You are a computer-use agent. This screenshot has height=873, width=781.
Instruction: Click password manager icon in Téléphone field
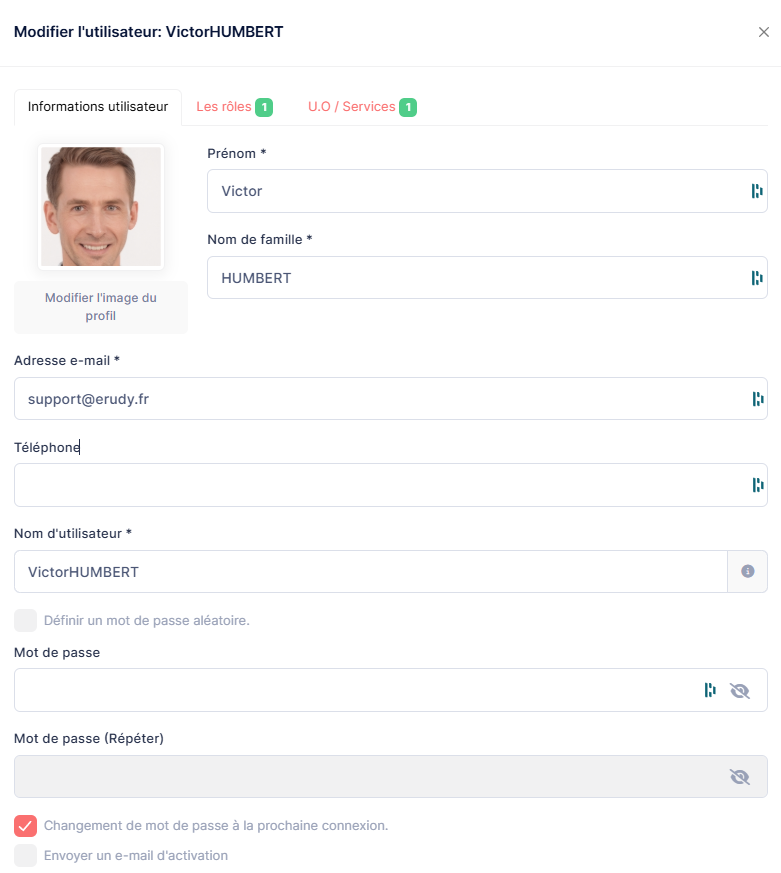click(x=757, y=485)
